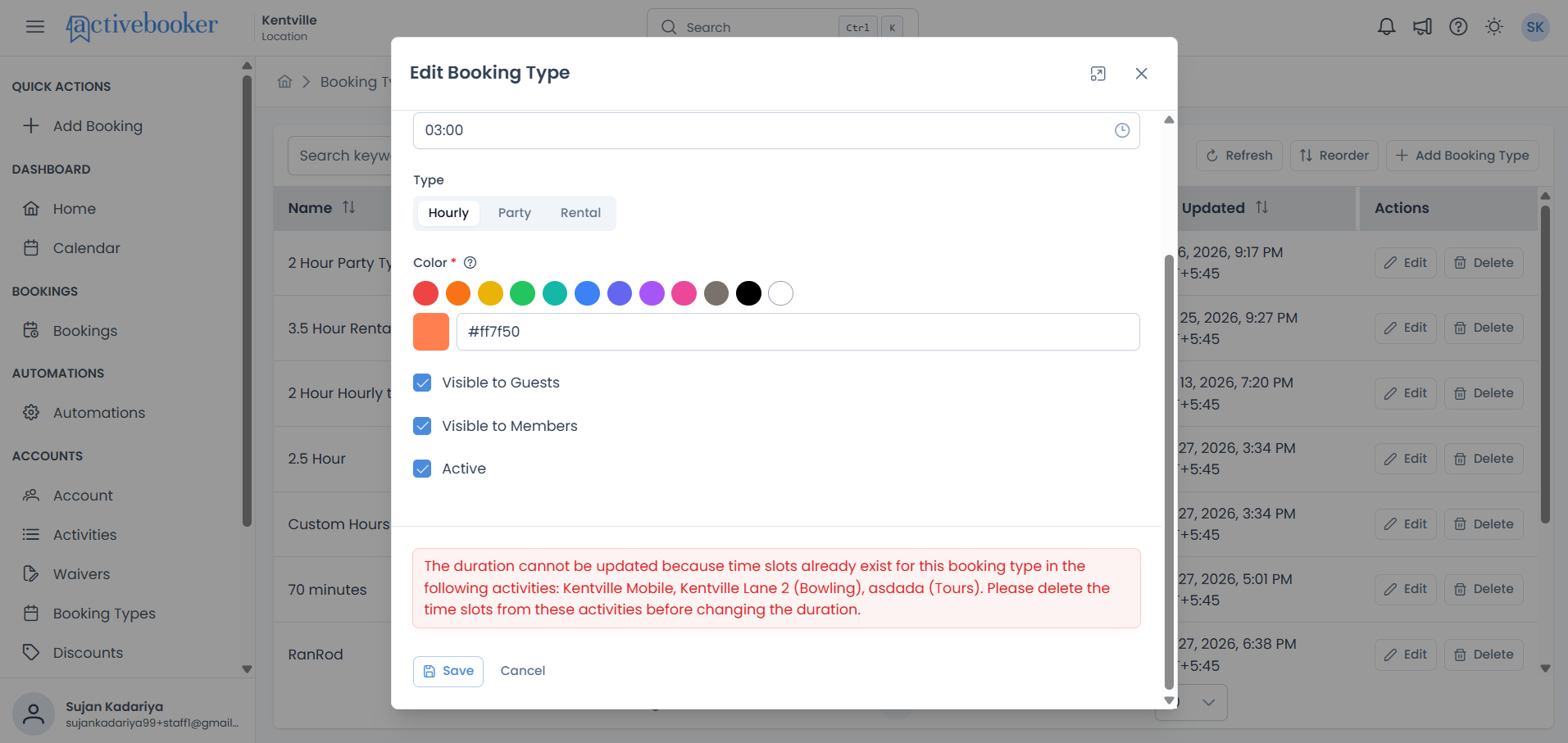Click the Save button
This screenshot has width=1568, height=743.
pos(448,671)
